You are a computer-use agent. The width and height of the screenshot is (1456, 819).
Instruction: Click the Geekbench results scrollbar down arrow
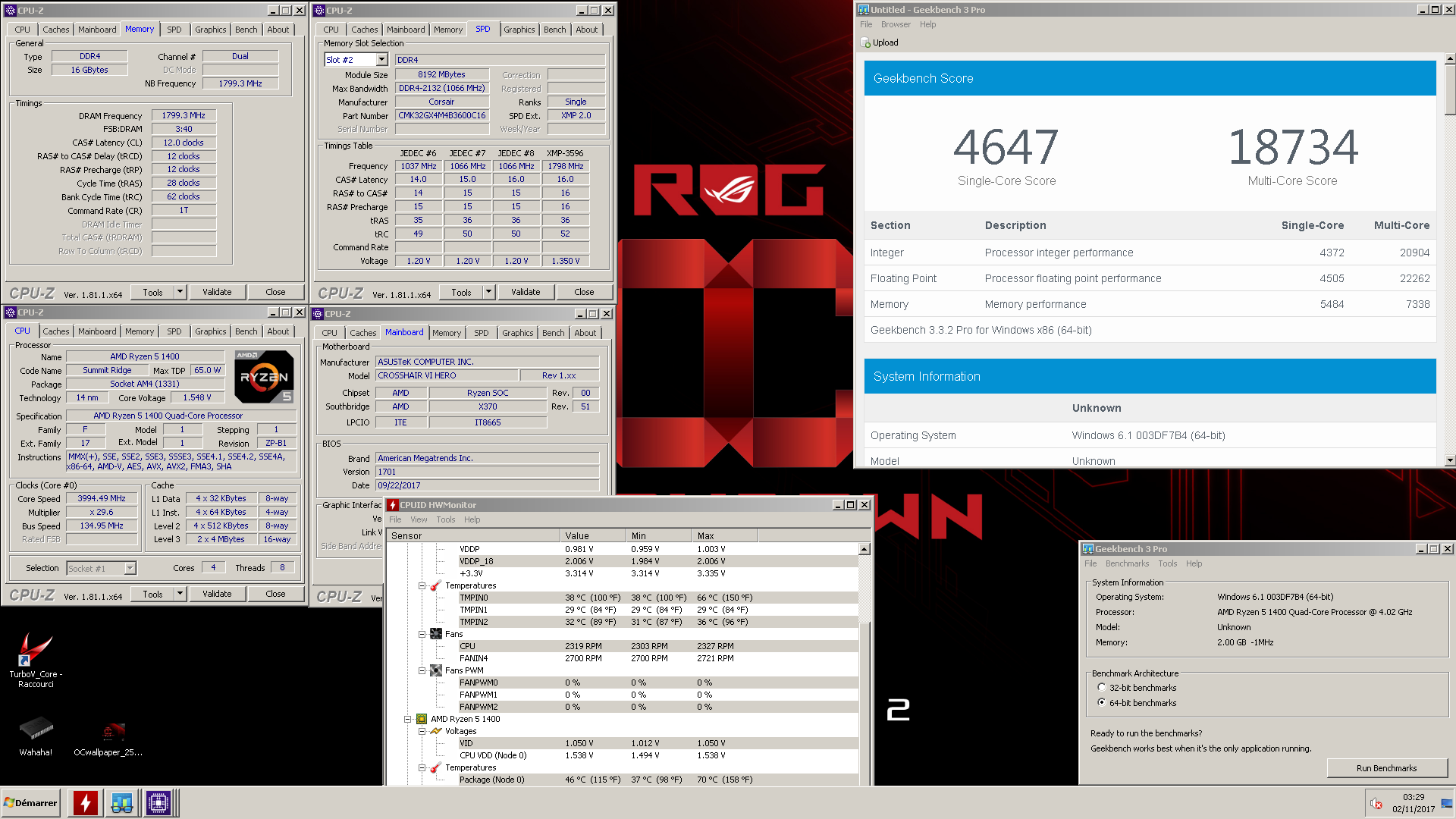click(x=1450, y=460)
